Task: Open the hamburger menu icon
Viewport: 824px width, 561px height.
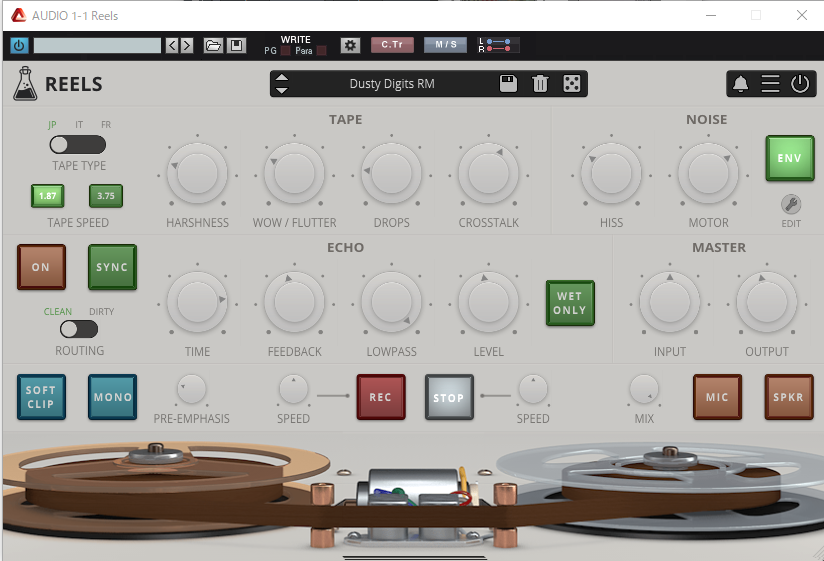Action: pos(770,84)
